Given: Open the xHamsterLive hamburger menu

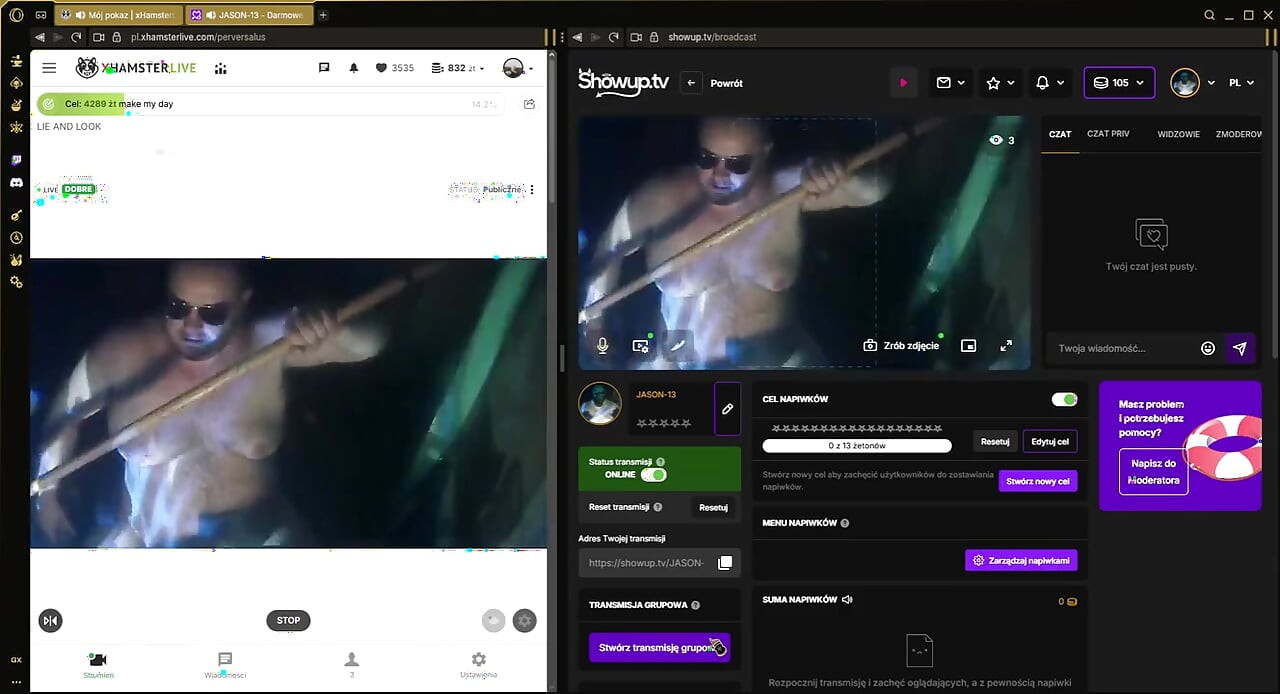Looking at the screenshot, I should pyautogui.click(x=49, y=68).
